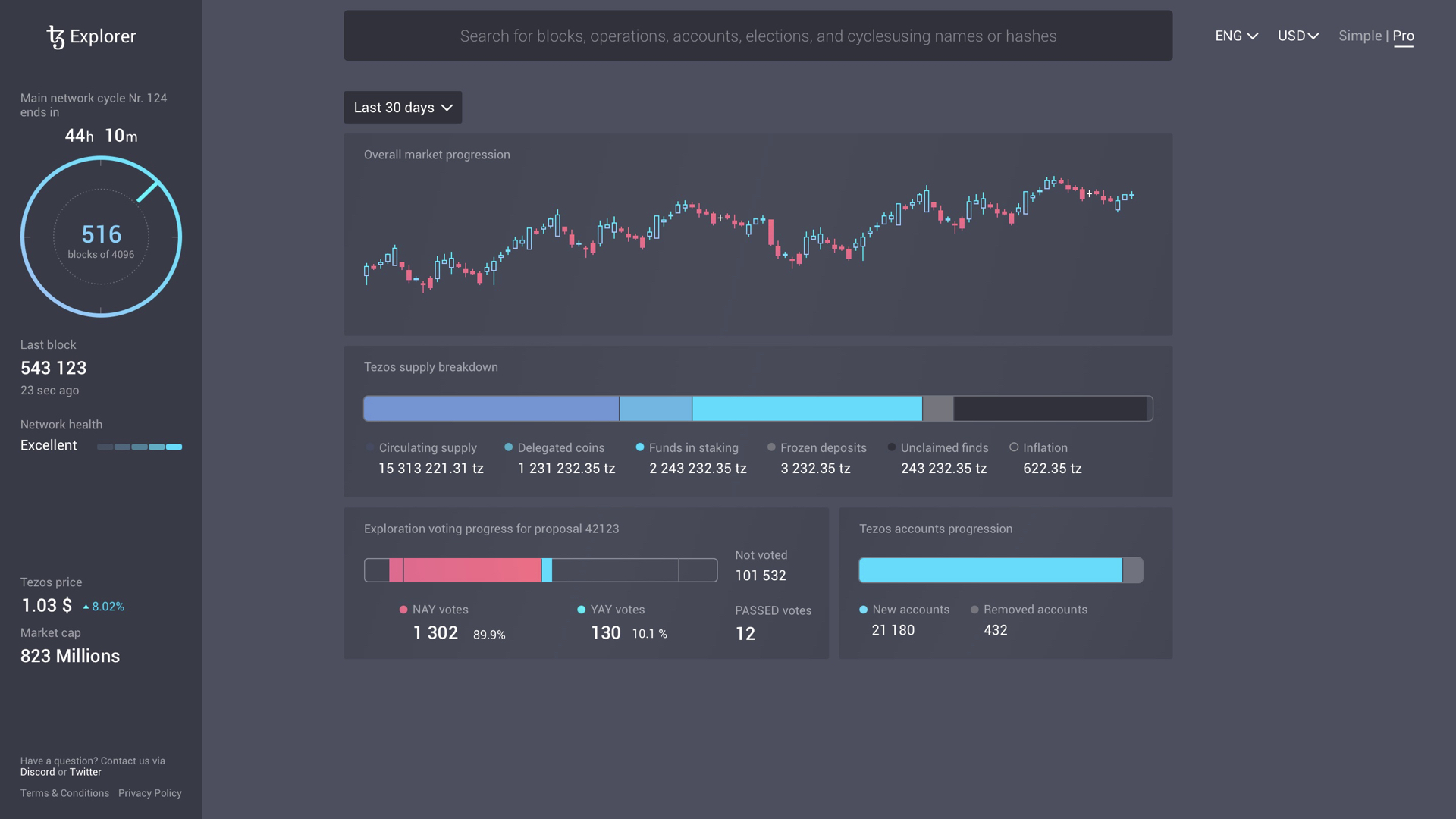Viewport: 1456px width, 819px height.
Task: Select the Inflation radio circle
Action: pyautogui.click(x=1015, y=448)
